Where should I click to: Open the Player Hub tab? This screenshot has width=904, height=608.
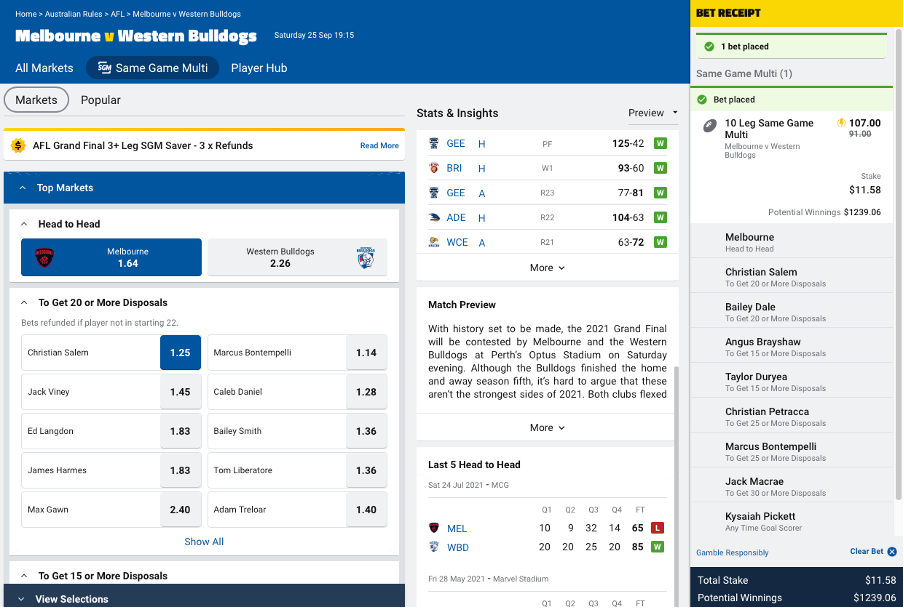coord(259,68)
